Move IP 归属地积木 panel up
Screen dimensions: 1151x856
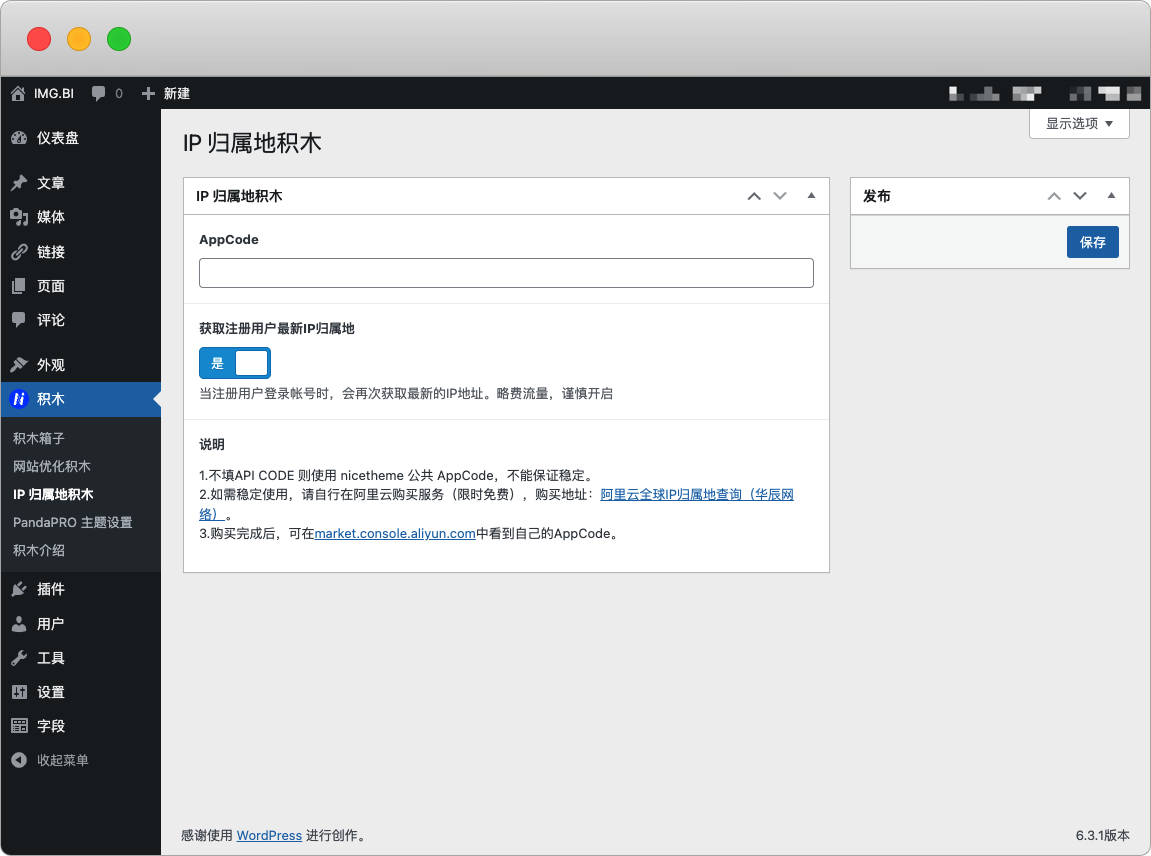(754, 196)
